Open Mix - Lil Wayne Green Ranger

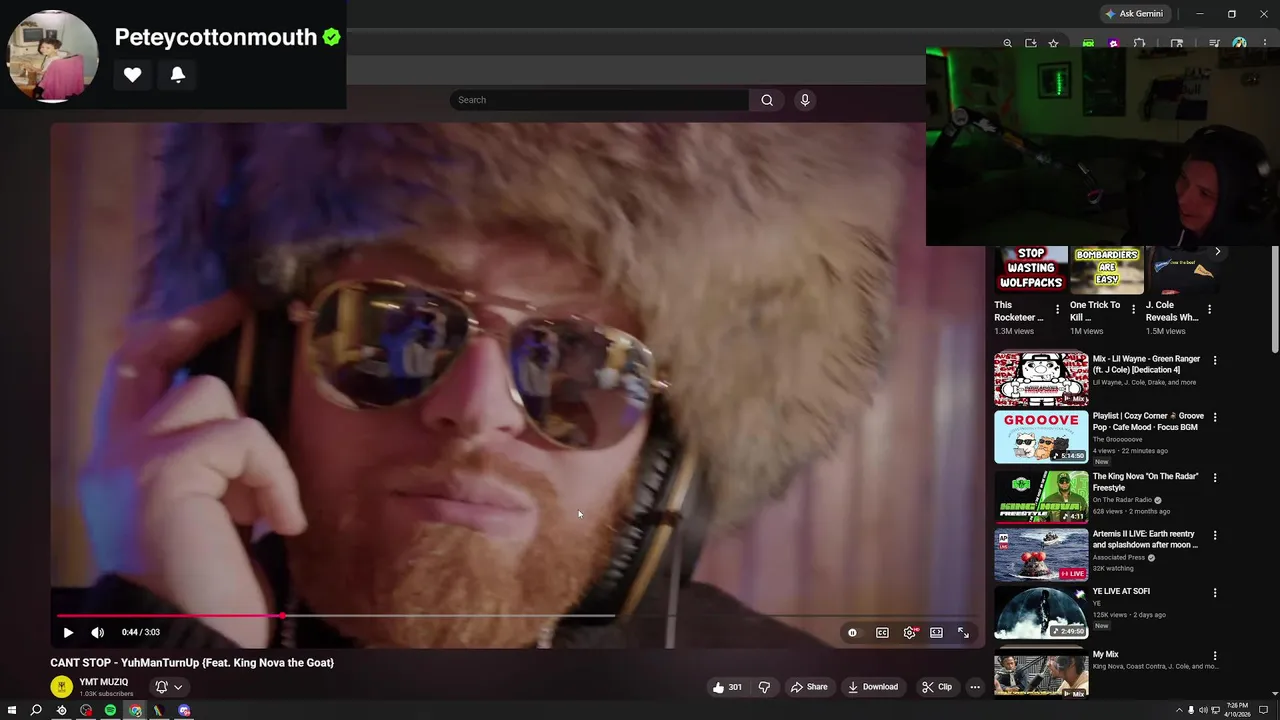point(1146,364)
